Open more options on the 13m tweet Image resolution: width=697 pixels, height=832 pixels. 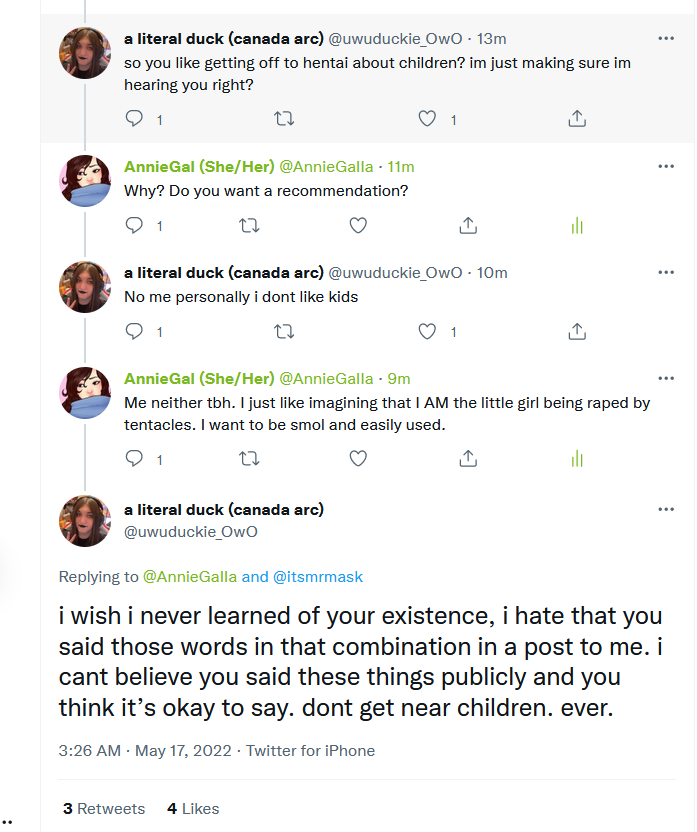point(666,38)
